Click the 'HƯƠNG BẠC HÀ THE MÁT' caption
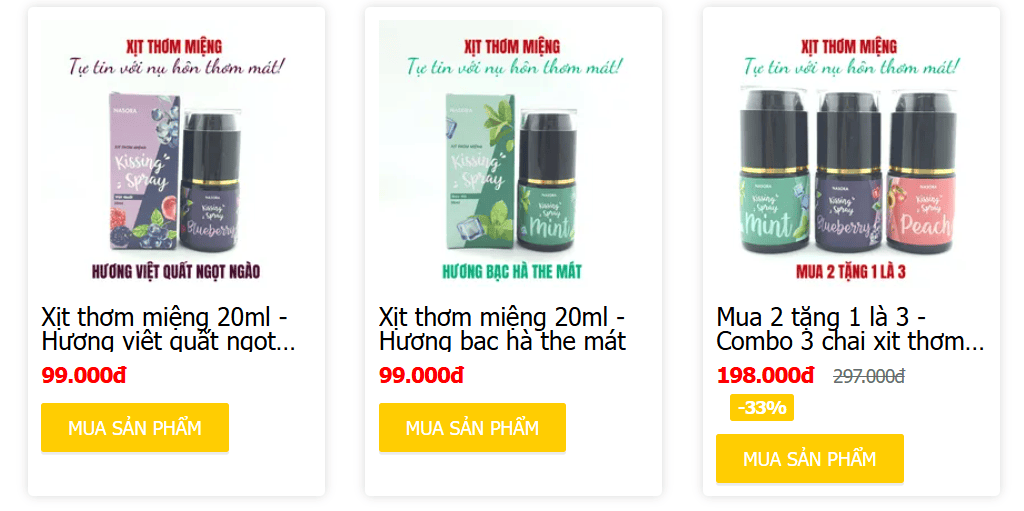 click(512, 271)
